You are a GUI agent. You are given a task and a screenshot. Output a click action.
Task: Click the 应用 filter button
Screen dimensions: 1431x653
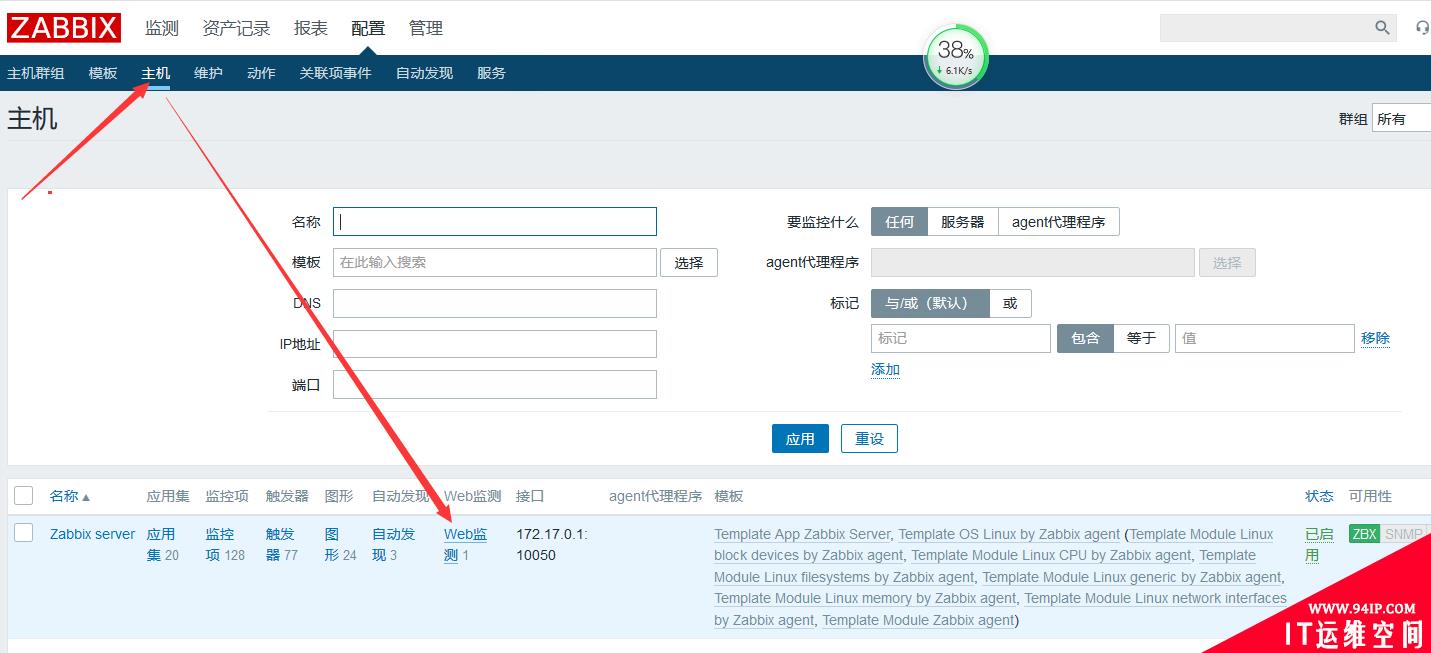coord(800,438)
